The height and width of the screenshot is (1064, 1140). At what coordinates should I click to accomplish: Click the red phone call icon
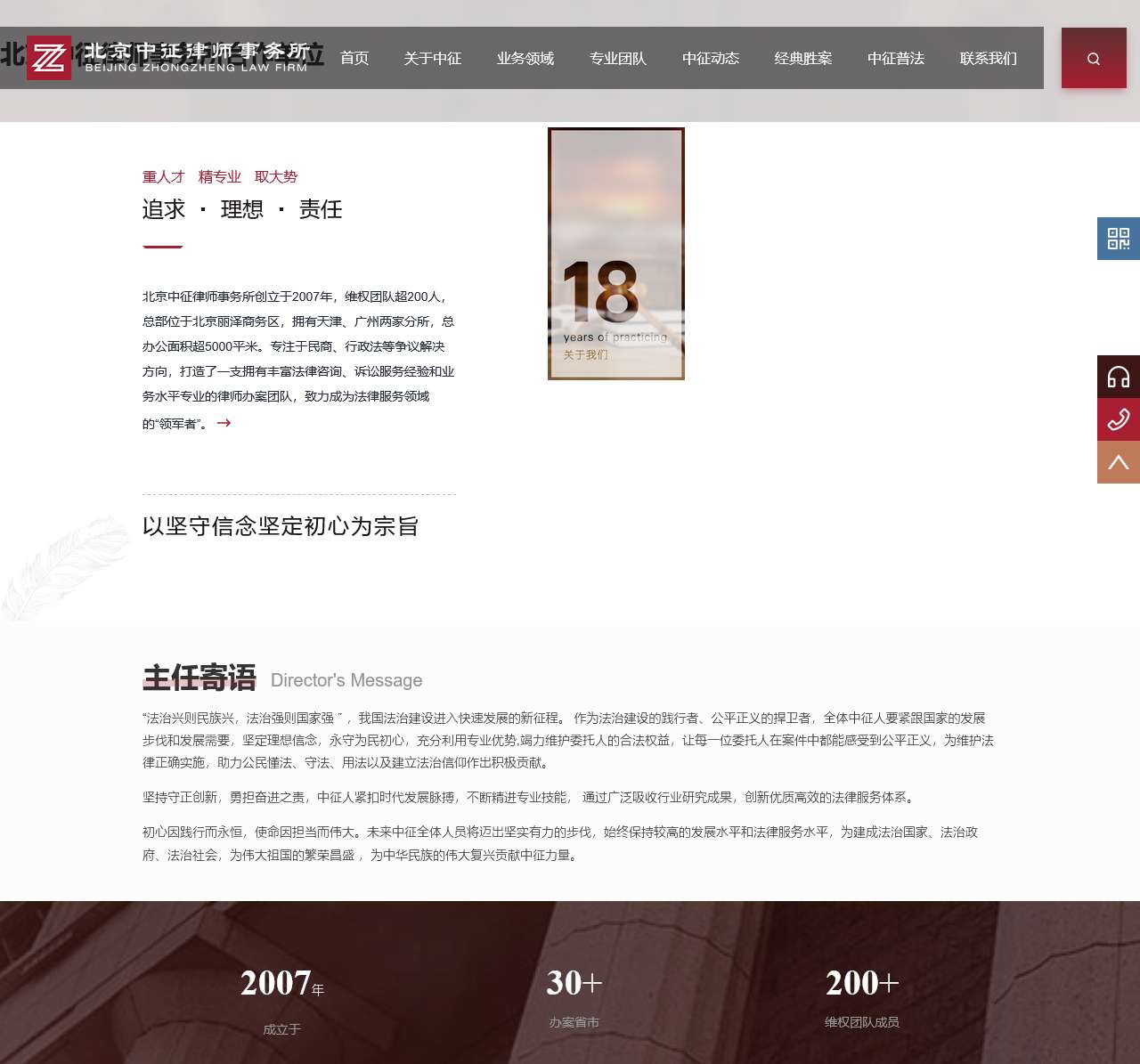coord(1119,419)
